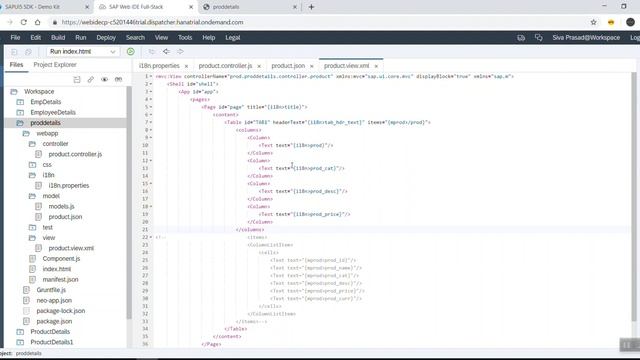
Task: Fold the commented block at line 22
Action: coord(151,237)
